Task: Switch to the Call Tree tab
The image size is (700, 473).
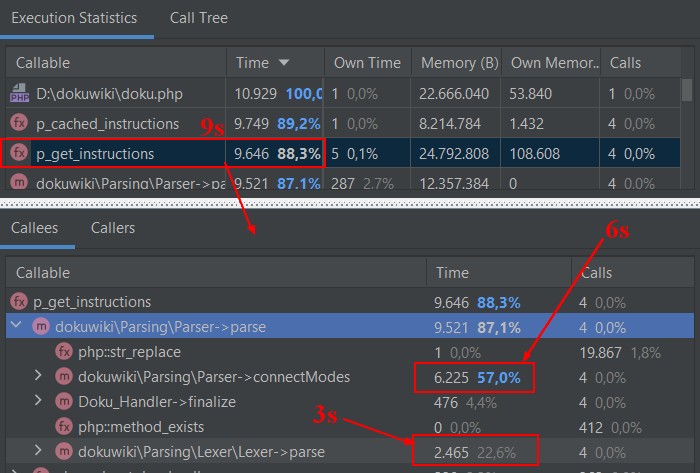Action: click(x=198, y=18)
